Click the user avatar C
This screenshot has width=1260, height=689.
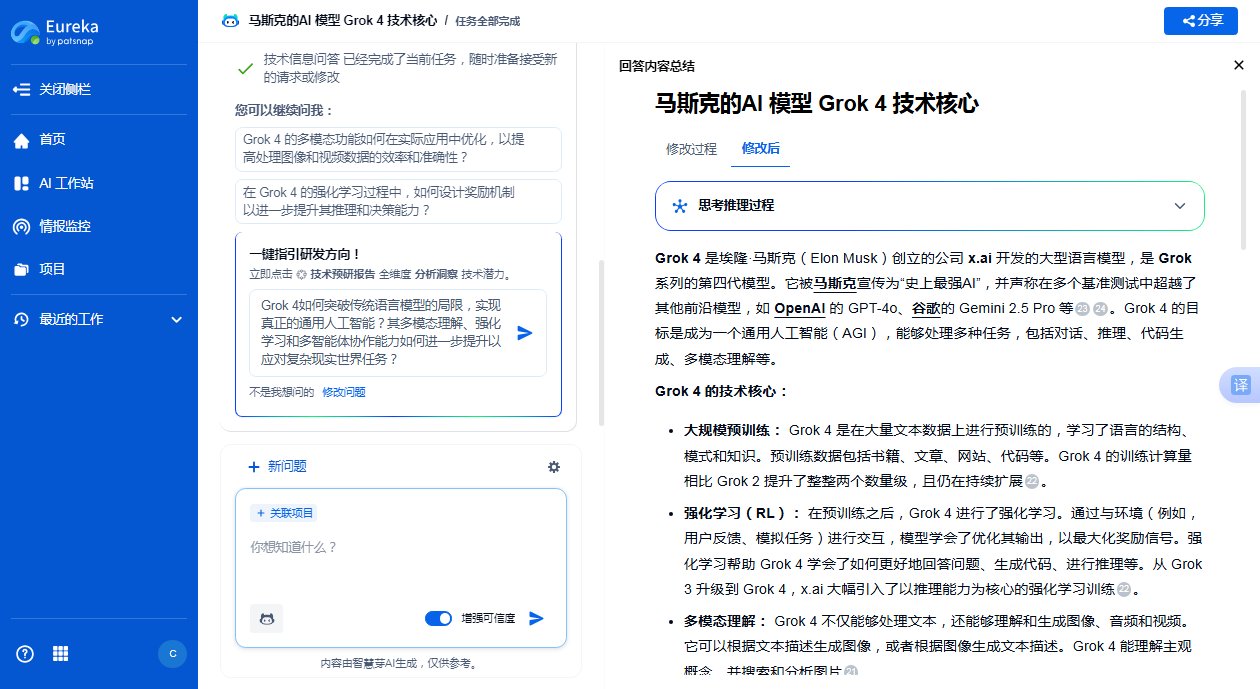[x=173, y=654]
